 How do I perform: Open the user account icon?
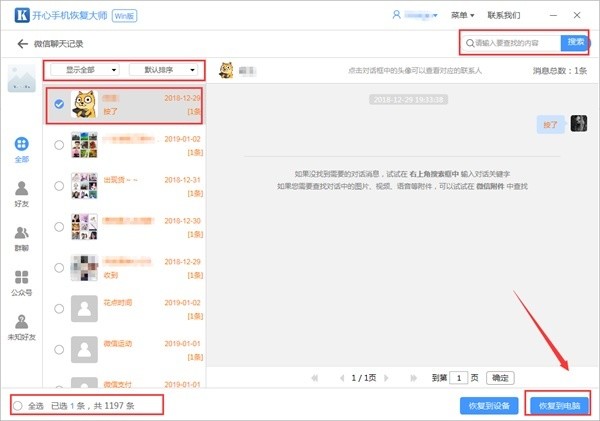(x=396, y=15)
